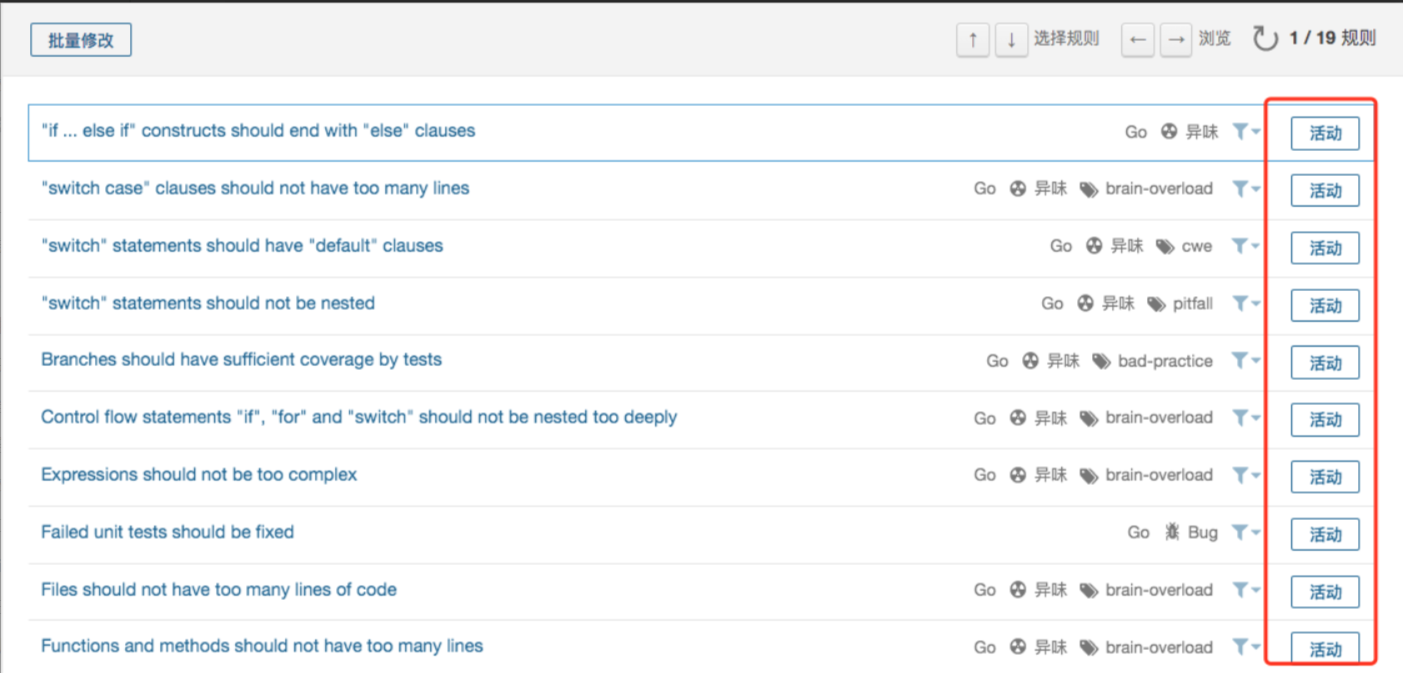The height and width of the screenshot is (673, 1403).
Task: Select previous rule with up arrow
Action: [973, 40]
